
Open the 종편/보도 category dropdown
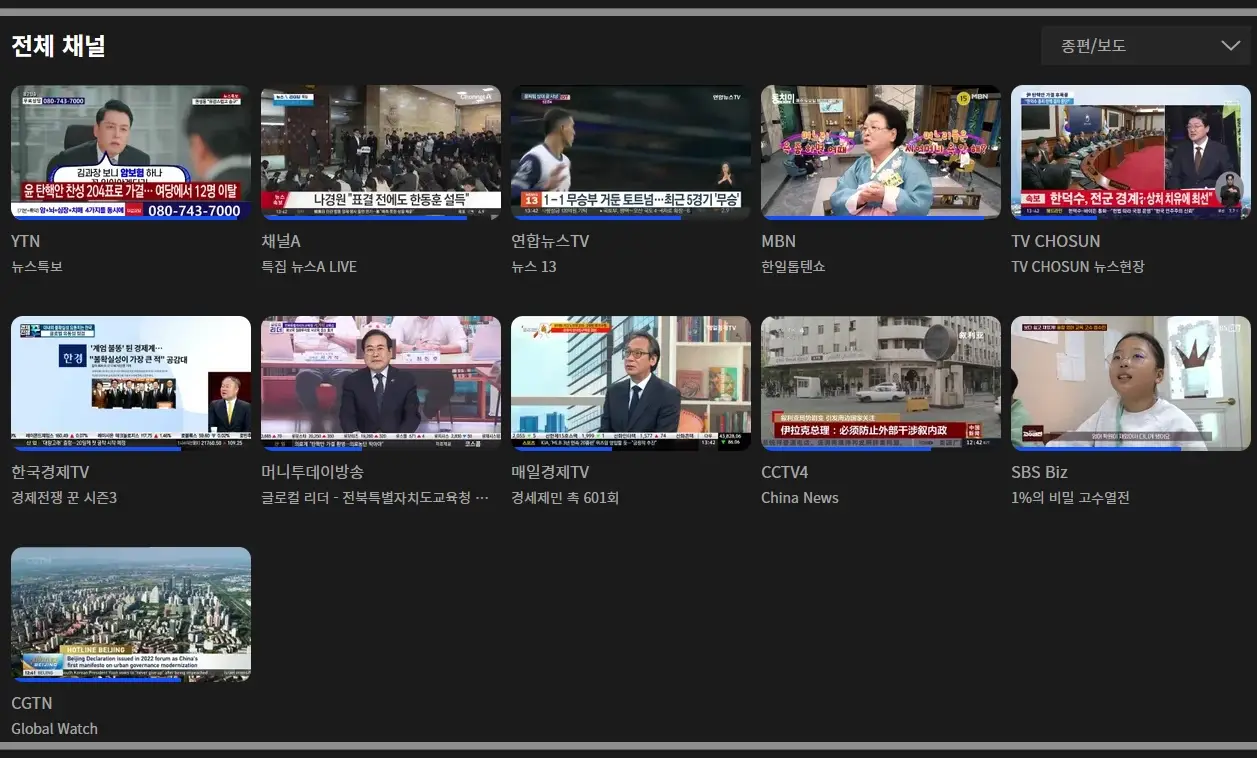pyautogui.click(x=1144, y=45)
